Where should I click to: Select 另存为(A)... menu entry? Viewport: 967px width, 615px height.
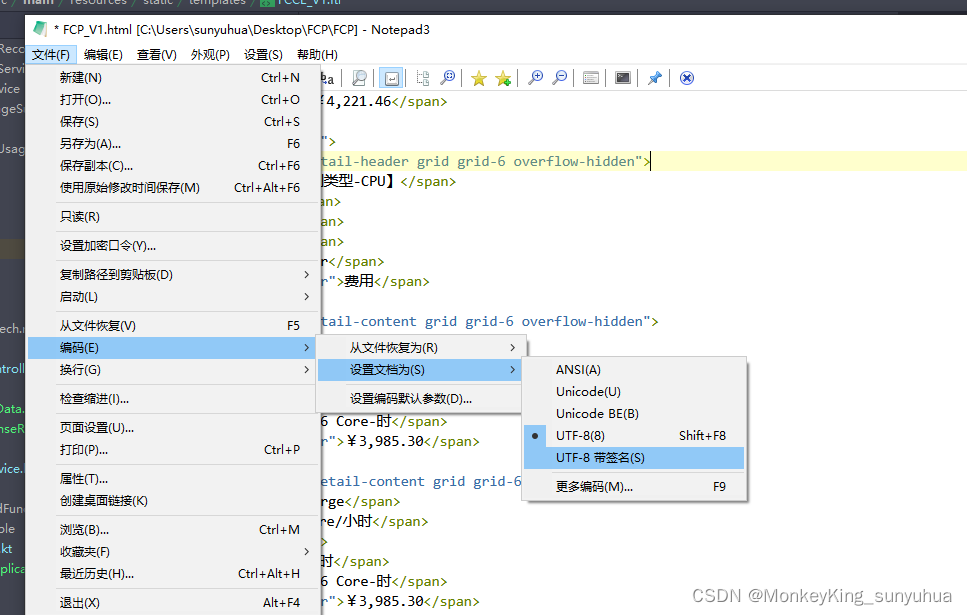coord(171,144)
